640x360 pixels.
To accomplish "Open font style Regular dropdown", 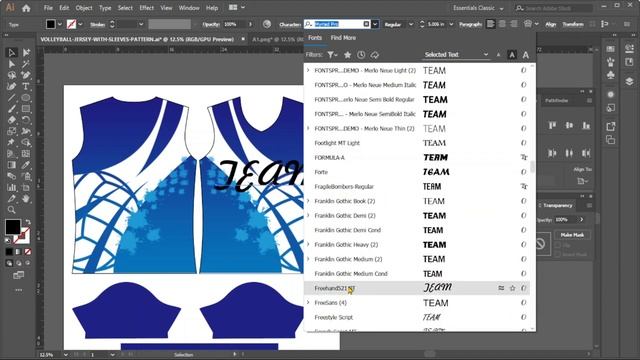I will pyautogui.click(x=411, y=24).
